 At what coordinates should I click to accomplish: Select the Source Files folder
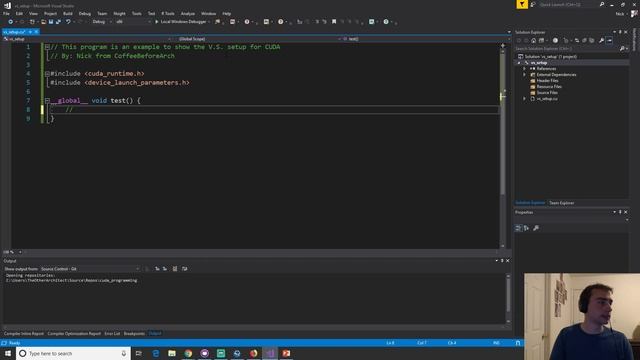pyautogui.click(x=547, y=93)
